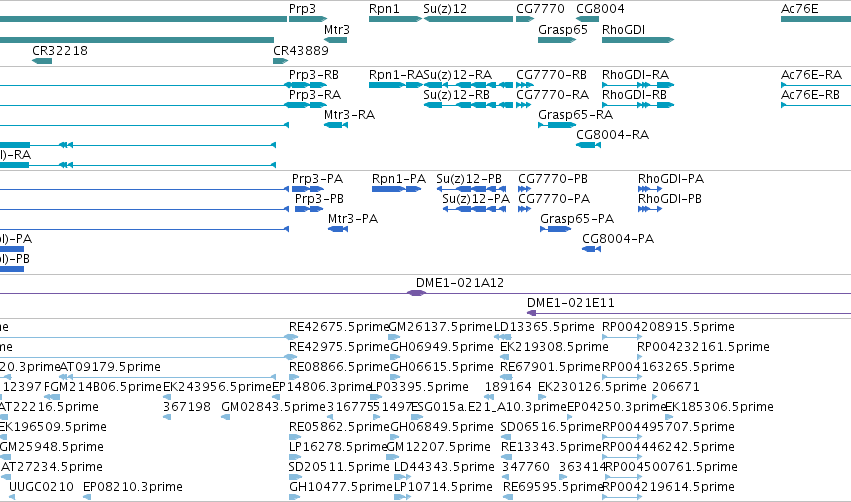851x502 pixels.
Task: Open the Su(z)12-RB transcript label
Action: click(x=456, y=94)
